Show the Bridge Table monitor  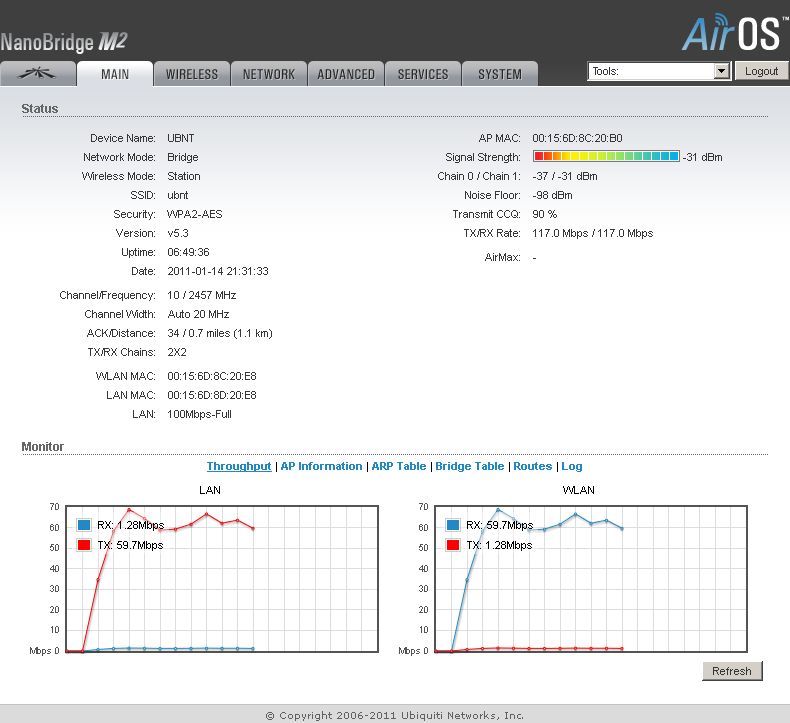[x=469, y=466]
